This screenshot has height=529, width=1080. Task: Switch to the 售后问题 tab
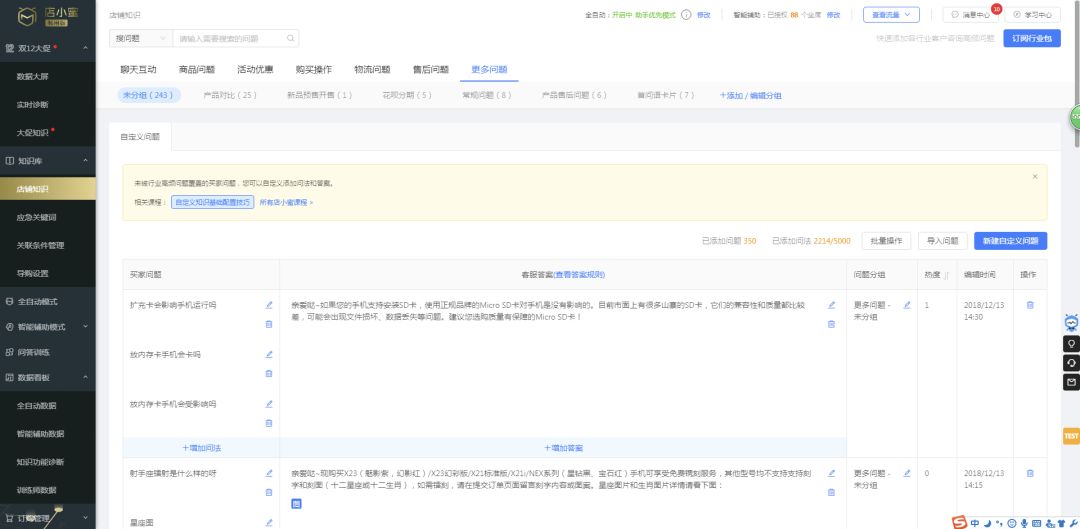[430, 69]
